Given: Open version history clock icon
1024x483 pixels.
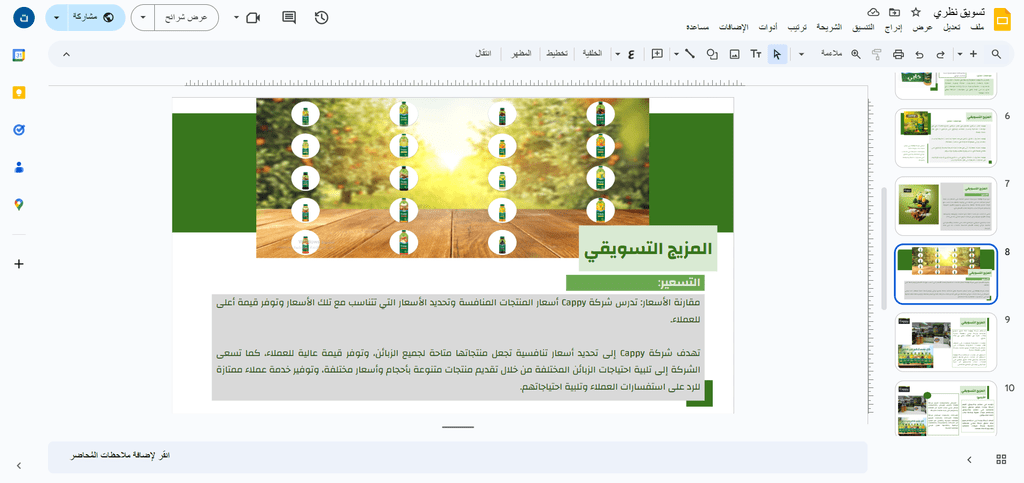Looking at the screenshot, I should 321,18.
